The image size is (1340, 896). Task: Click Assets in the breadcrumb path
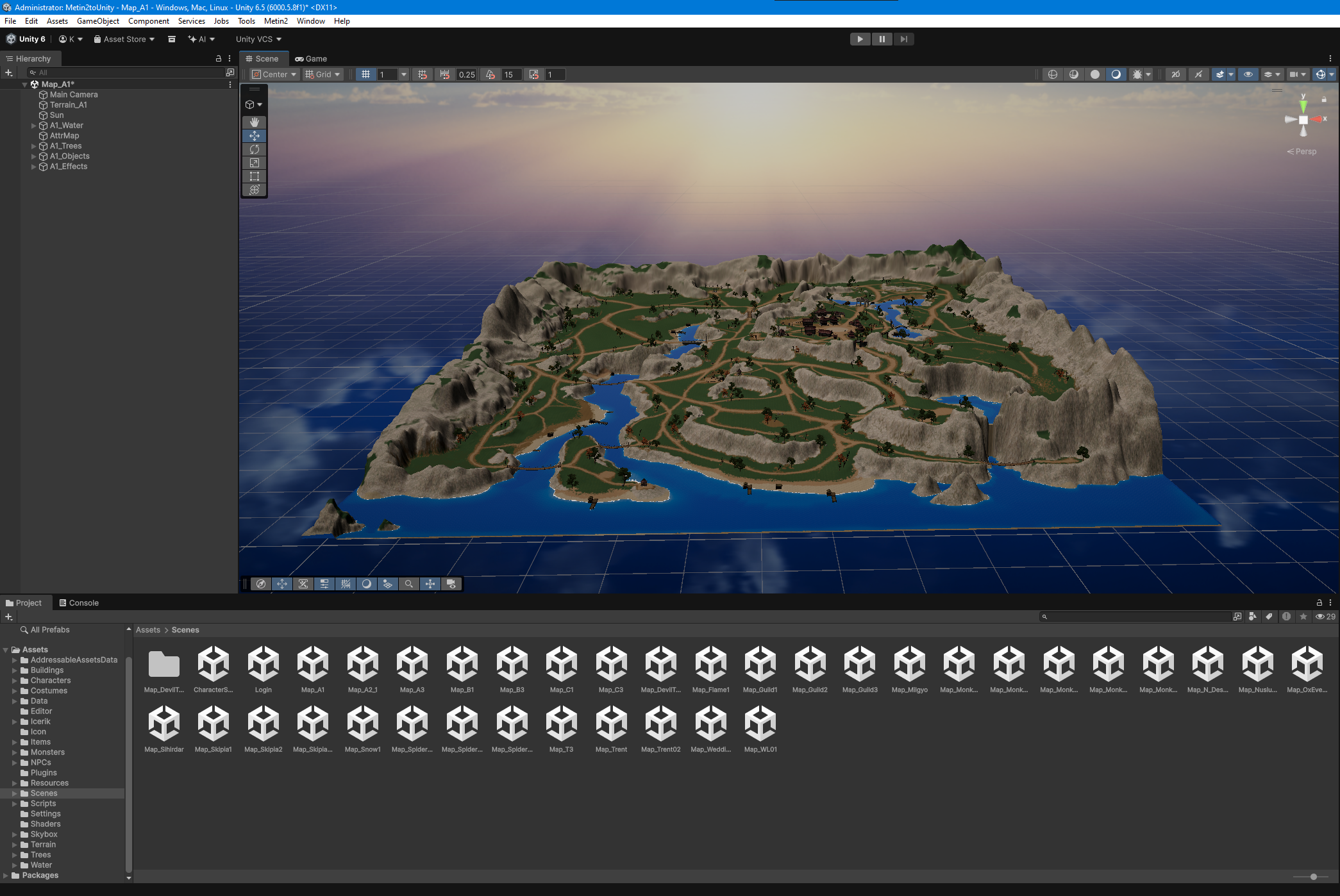click(x=148, y=630)
